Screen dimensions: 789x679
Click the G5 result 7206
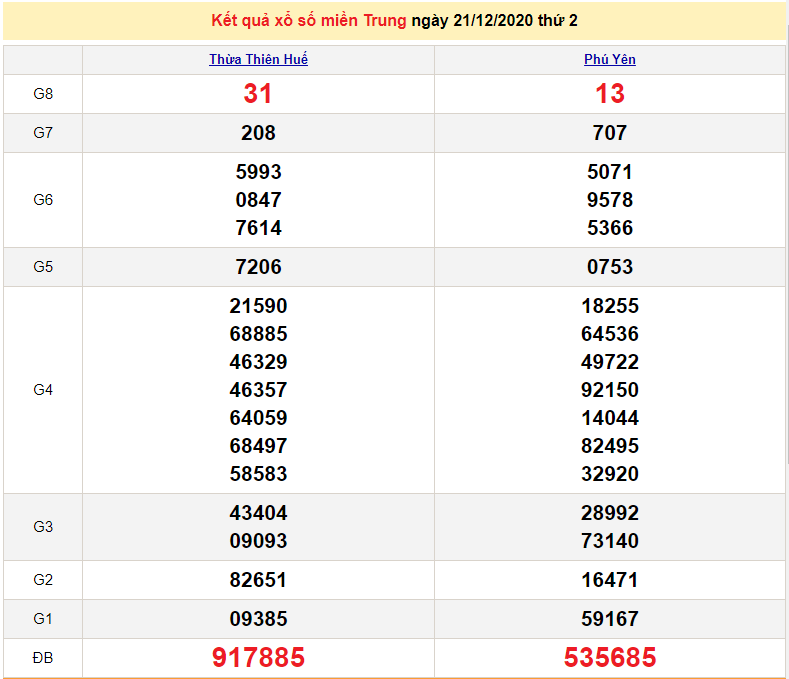258,267
